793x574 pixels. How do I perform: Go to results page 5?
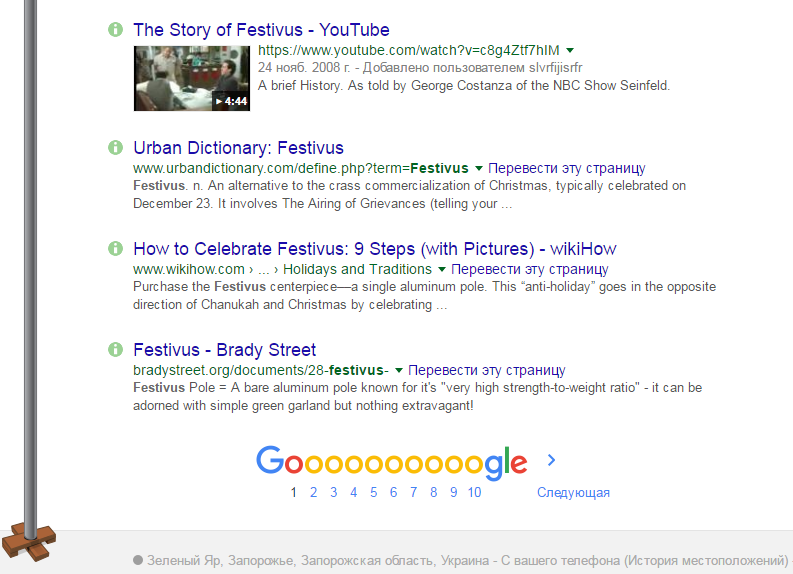pyautogui.click(x=373, y=492)
